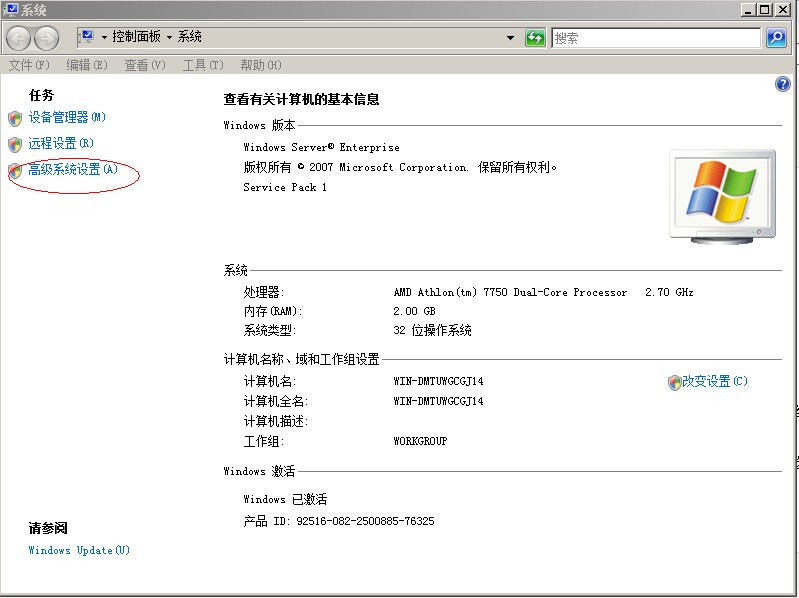Click the Back navigation arrow button

(x=19, y=39)
